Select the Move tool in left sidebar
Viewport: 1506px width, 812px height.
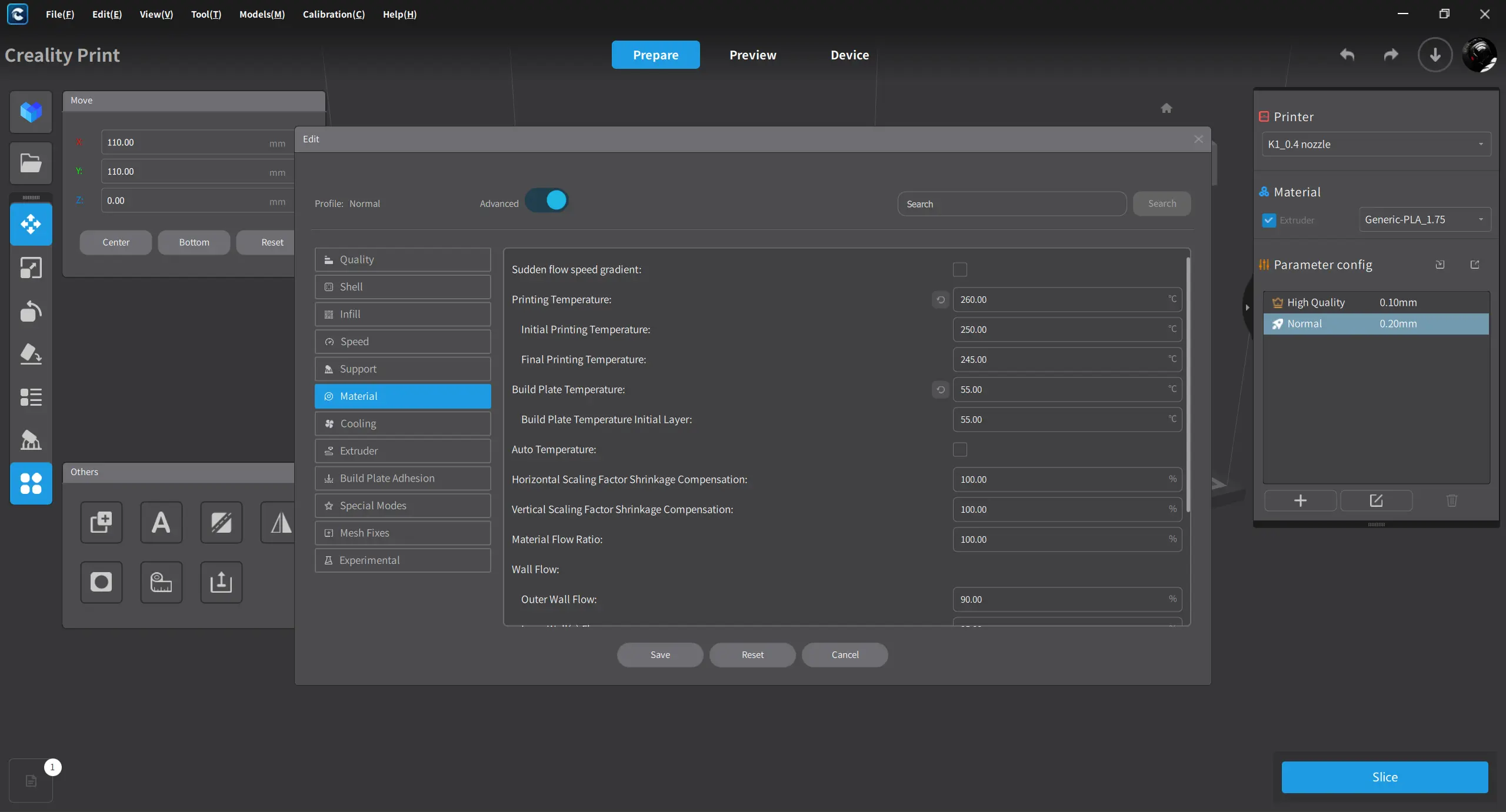click(x=31, y=224)
